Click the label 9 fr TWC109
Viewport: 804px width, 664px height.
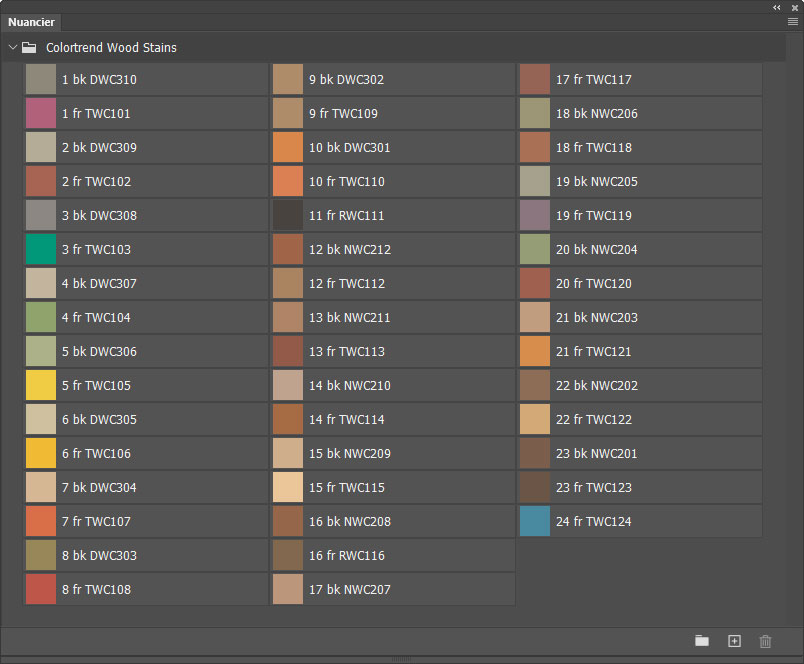[x=344, y=113]
